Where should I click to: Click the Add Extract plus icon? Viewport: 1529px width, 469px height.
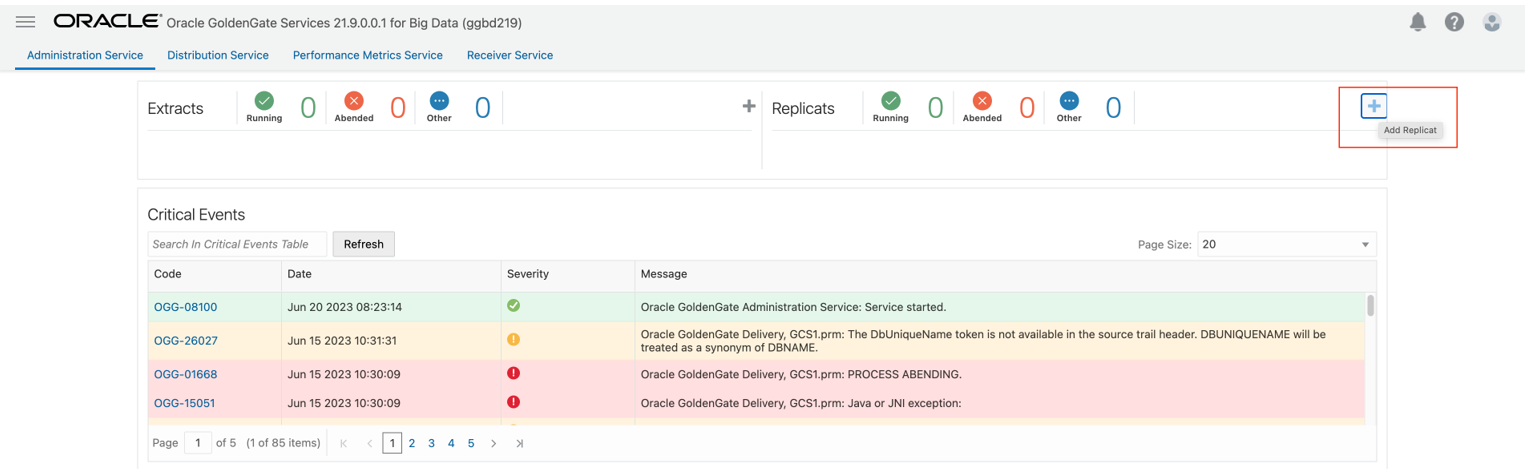pyautogui.click(x=748, y=106)
